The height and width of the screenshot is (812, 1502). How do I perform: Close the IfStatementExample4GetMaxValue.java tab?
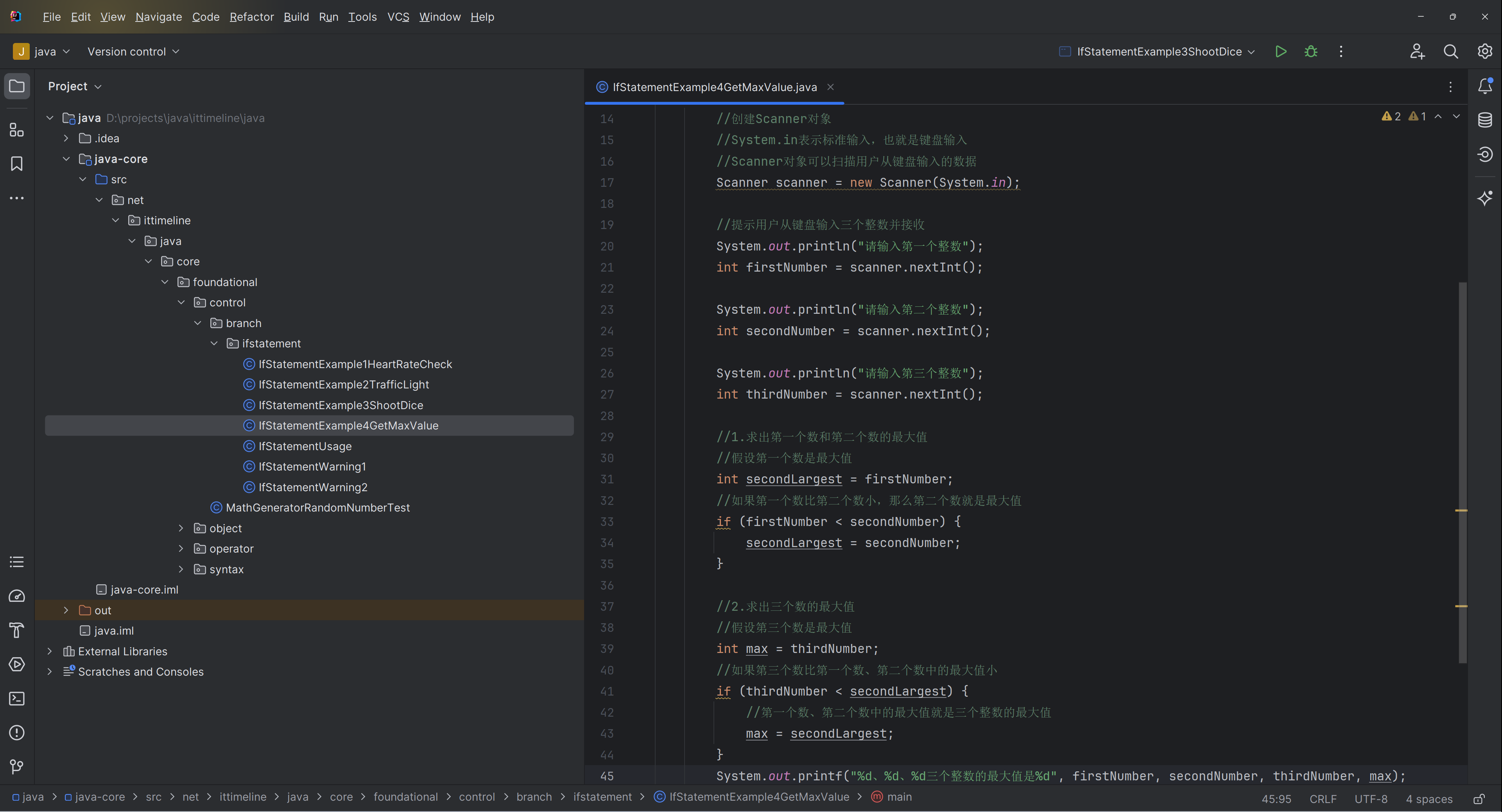click(x=830, y=87)
